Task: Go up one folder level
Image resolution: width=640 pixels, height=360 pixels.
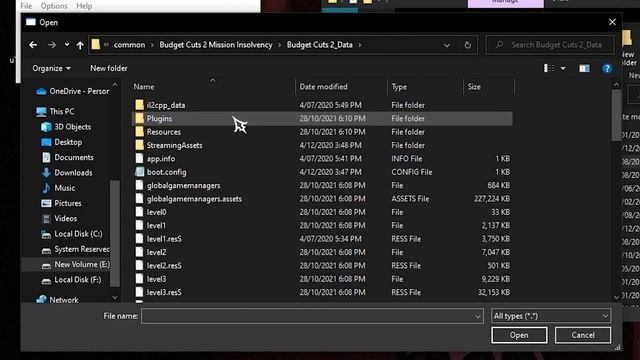Action: (x=80, y=45)
